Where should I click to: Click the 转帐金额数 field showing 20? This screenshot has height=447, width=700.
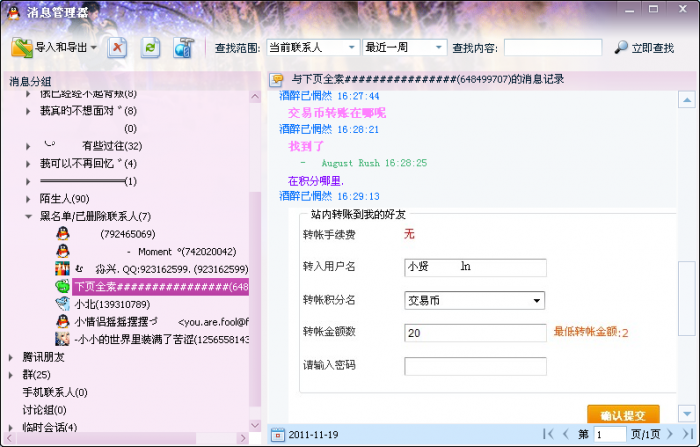(x=475, y=333)
